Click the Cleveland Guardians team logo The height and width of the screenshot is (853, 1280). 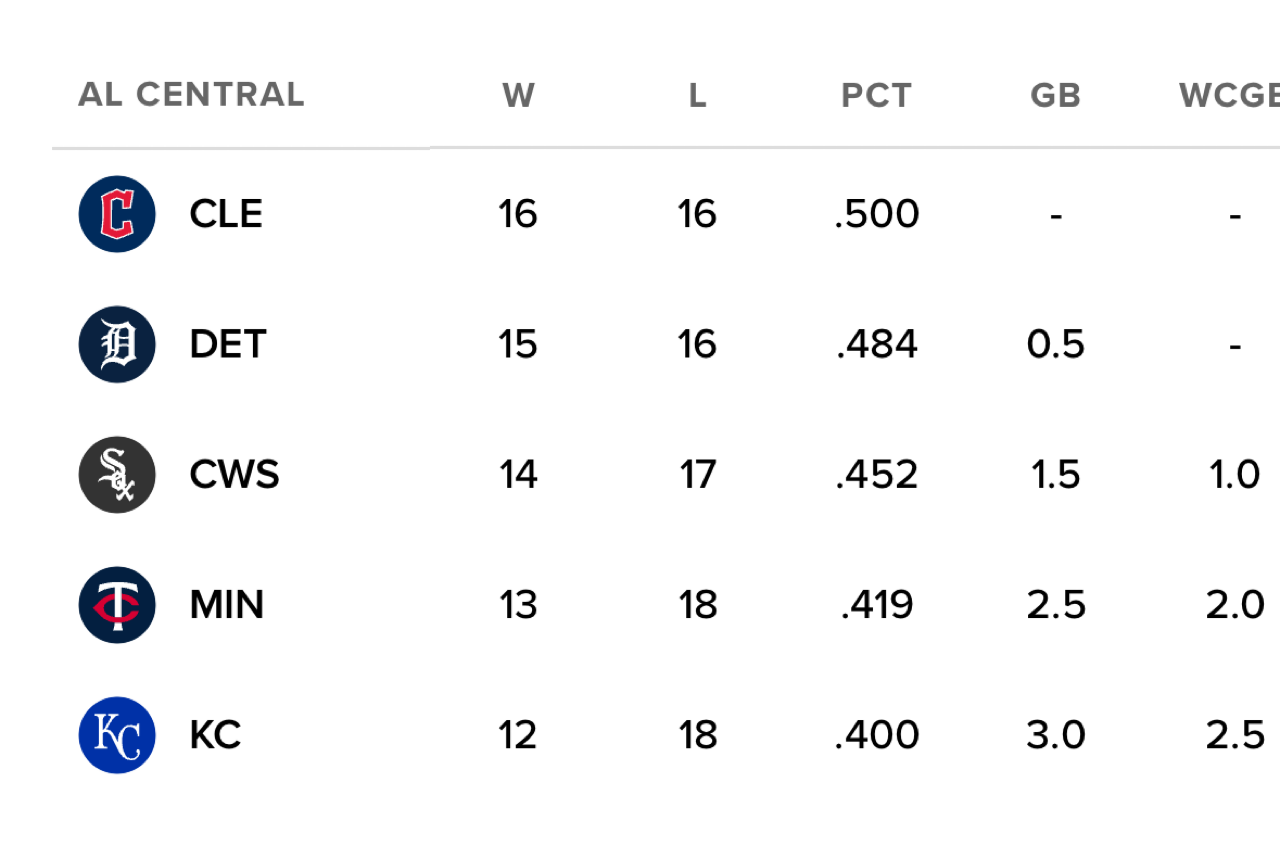[x=117, y=214]
